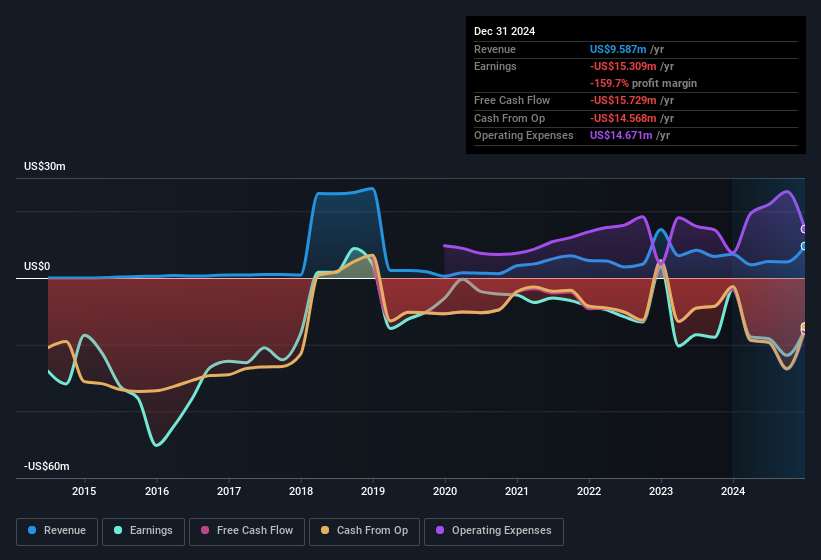Click the -159.7% profit margin value
This screenshot has width=821, height=560.
[609, 83]
